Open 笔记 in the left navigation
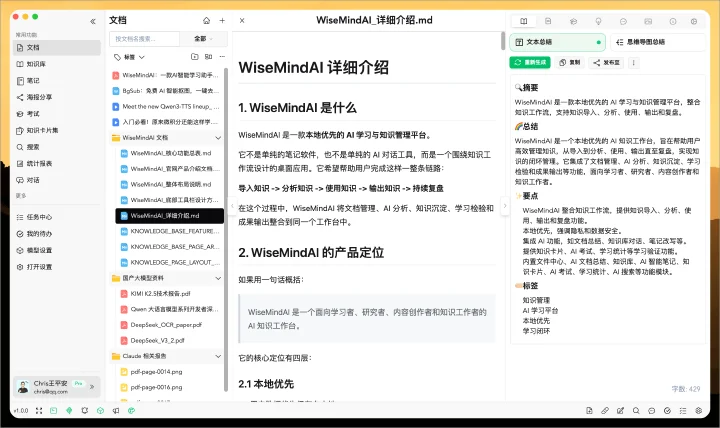 tap(57, 80)
